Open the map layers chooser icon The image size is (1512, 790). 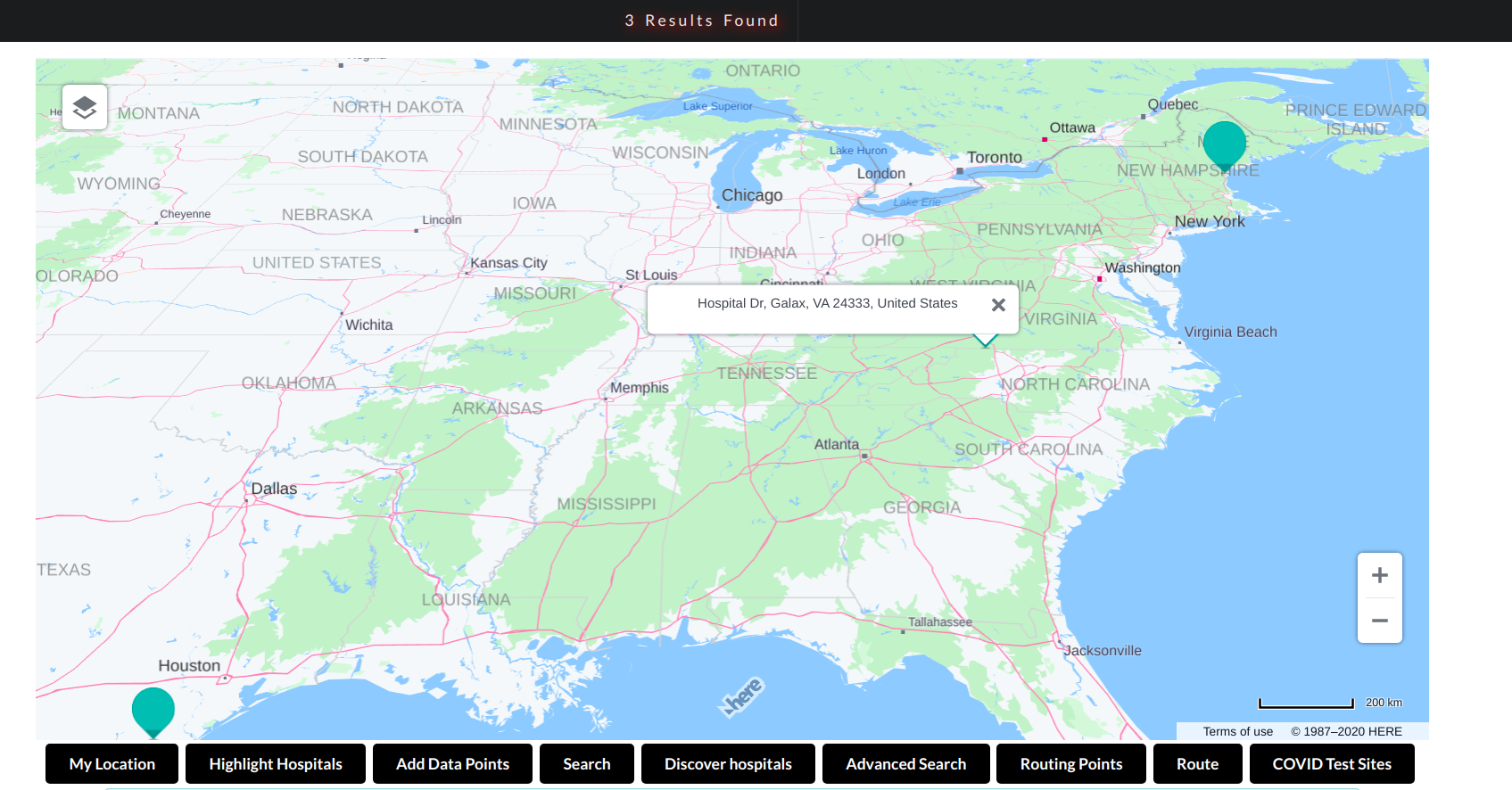(85, 107)
